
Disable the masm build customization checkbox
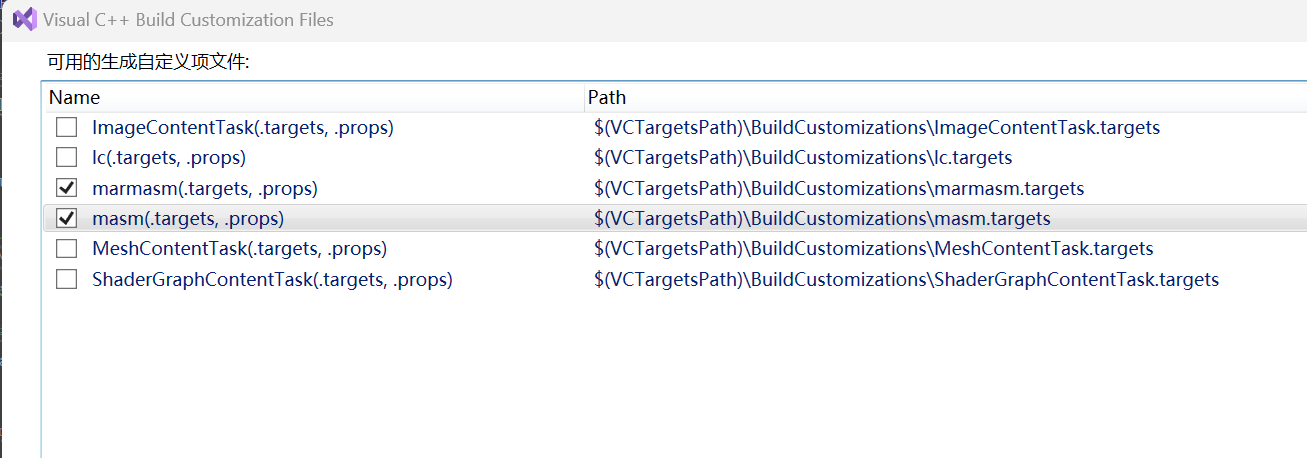66,218
